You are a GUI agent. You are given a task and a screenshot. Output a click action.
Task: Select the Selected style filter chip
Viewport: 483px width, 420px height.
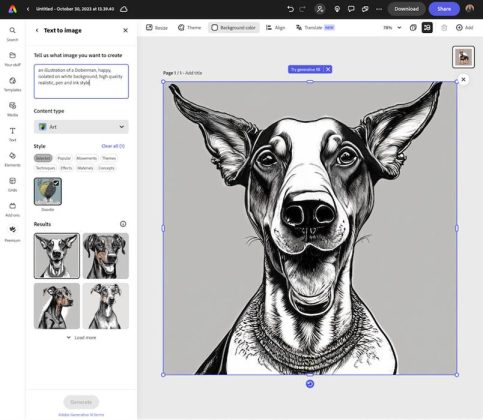coord(43,158)
